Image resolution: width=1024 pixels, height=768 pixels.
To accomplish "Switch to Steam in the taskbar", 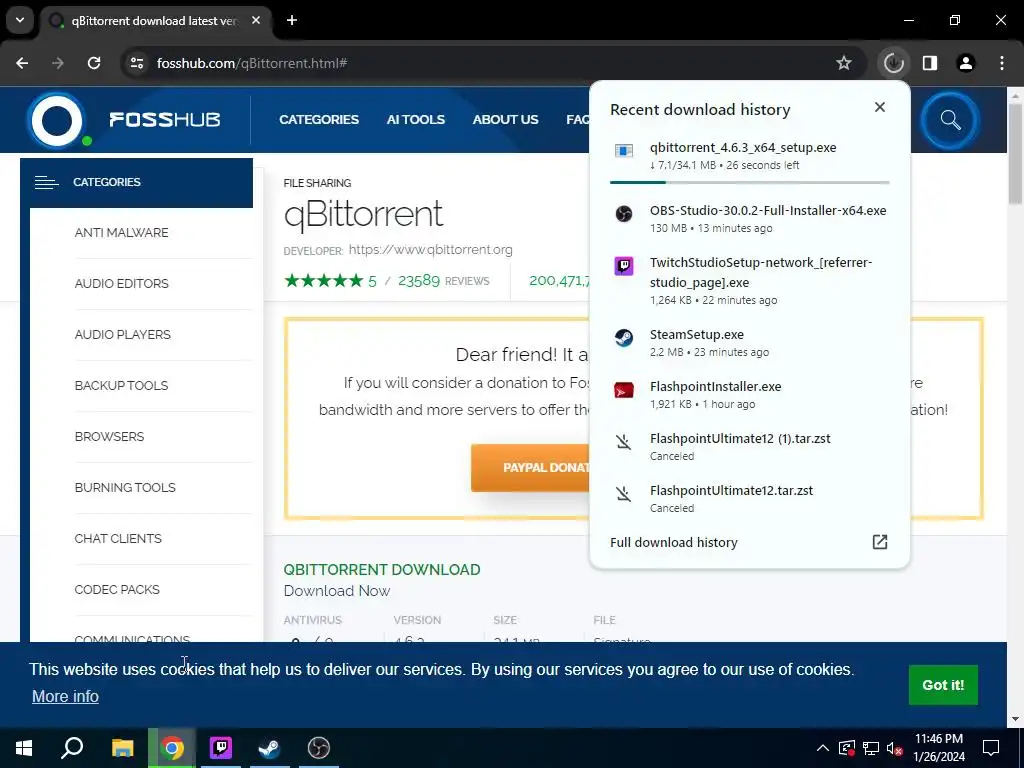I will point(269,748).
